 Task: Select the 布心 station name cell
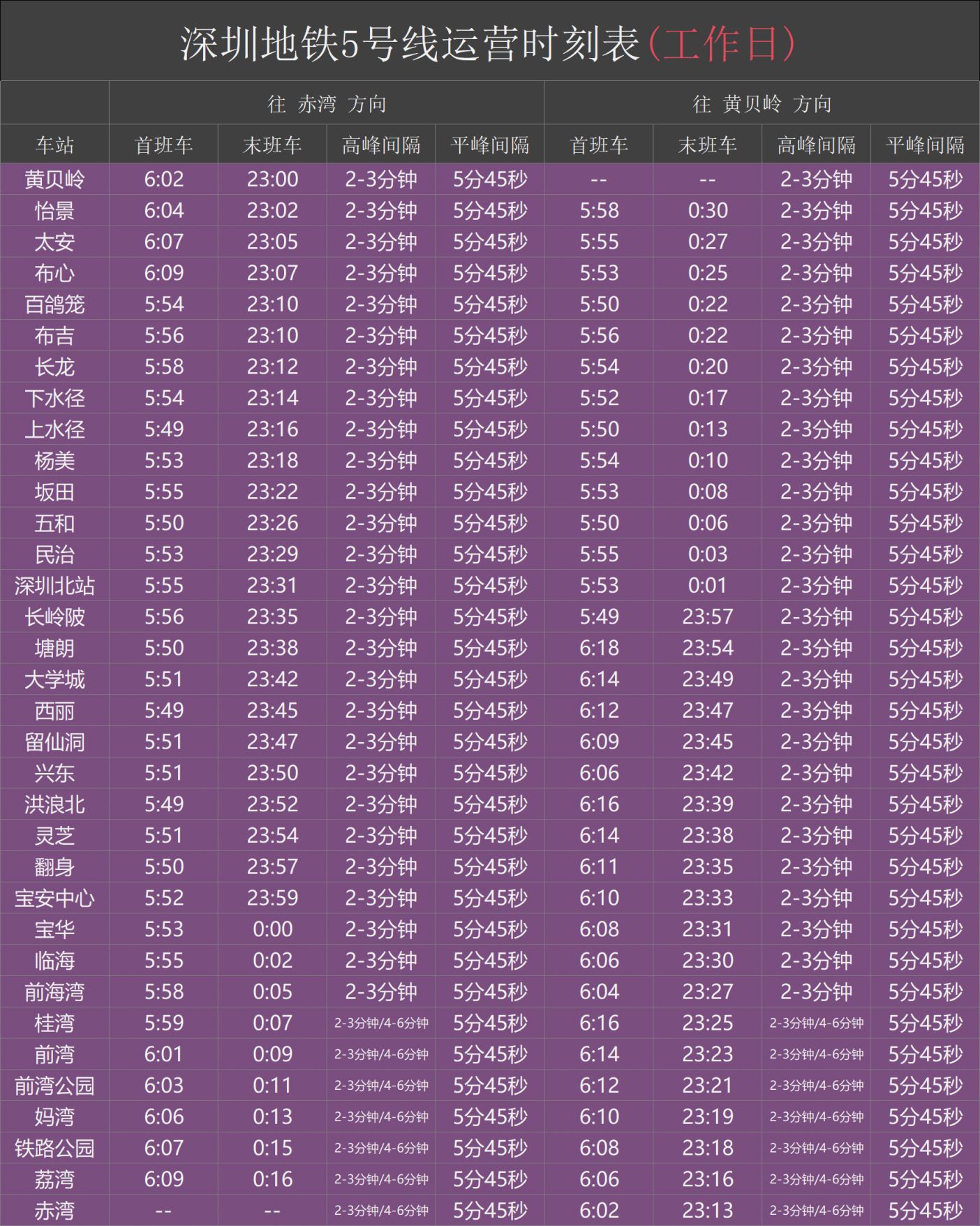[x=54, y=273]
